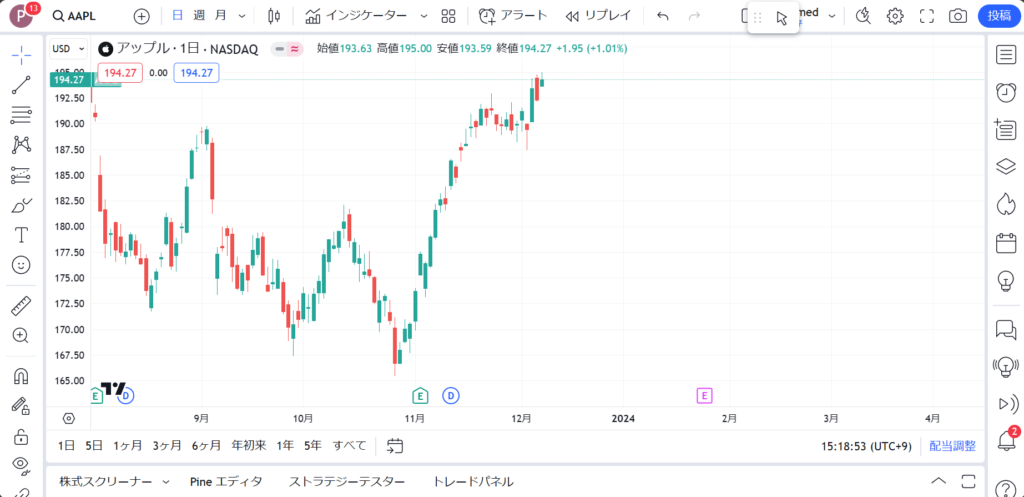1024x497 pixels.
Task: Toggle magnet mode on
Action: [21, 377]
